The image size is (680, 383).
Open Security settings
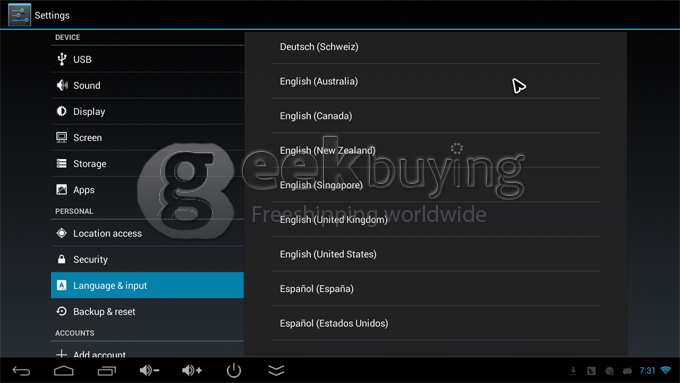point(147,259)
